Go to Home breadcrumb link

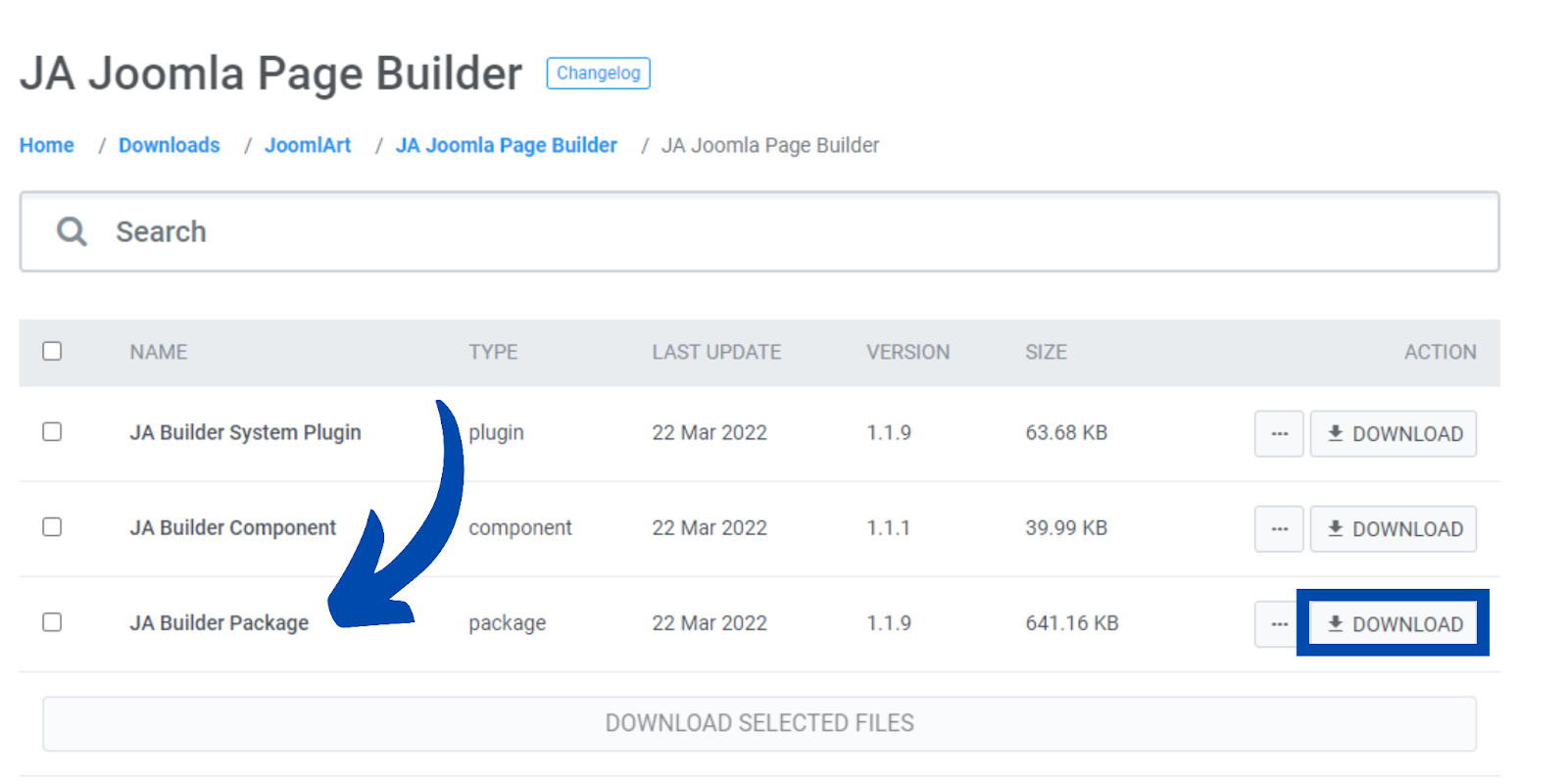coord(47,145)
